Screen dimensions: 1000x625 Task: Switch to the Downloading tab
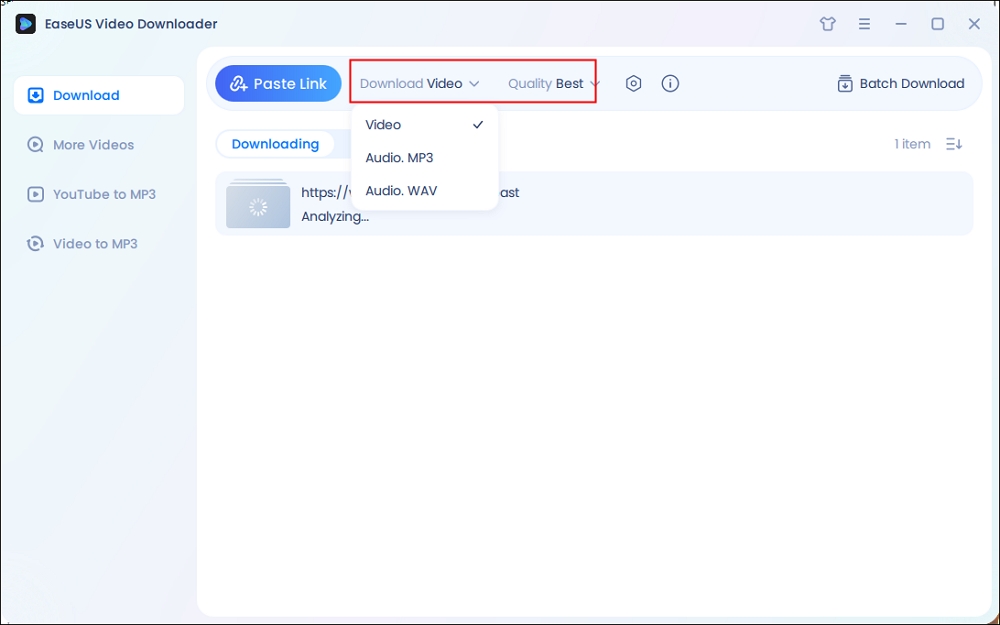pos(275,144)
